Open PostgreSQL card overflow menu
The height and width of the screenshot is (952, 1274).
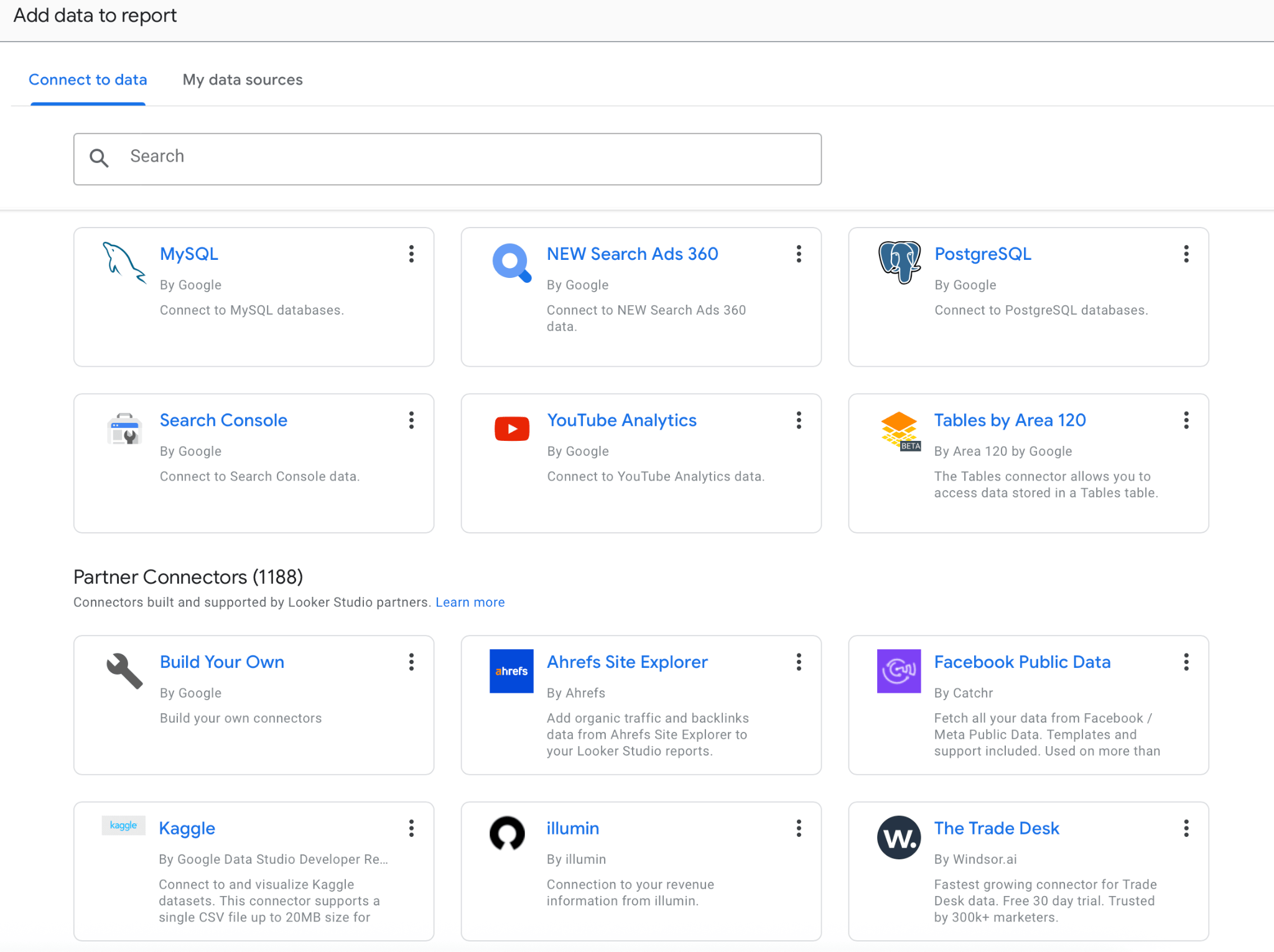tap(1186, 254)
